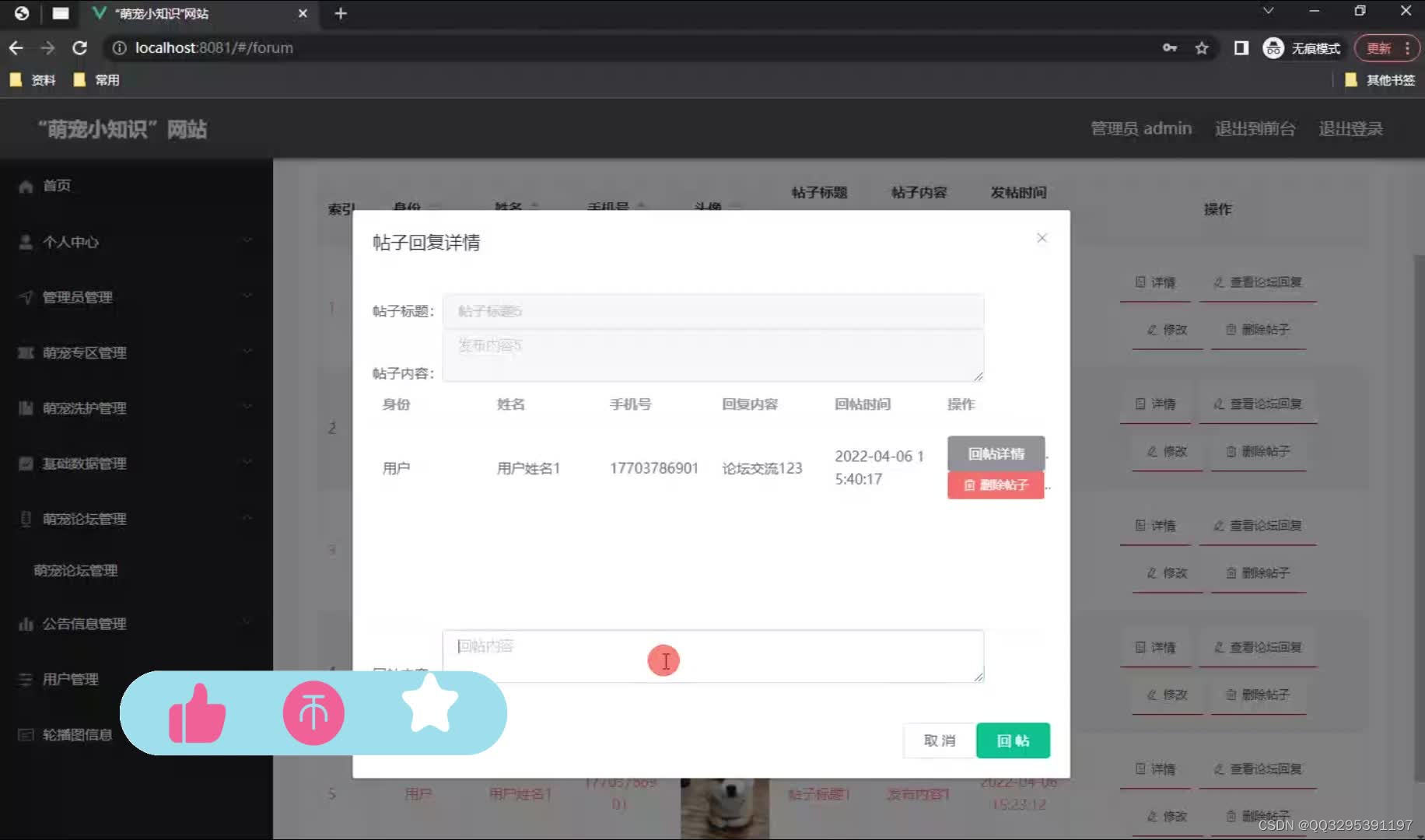Click 详情 in background table row 2
The width and height of the screenshot is (1425, 840).
pyautogui.click(x=1156, y=404)
